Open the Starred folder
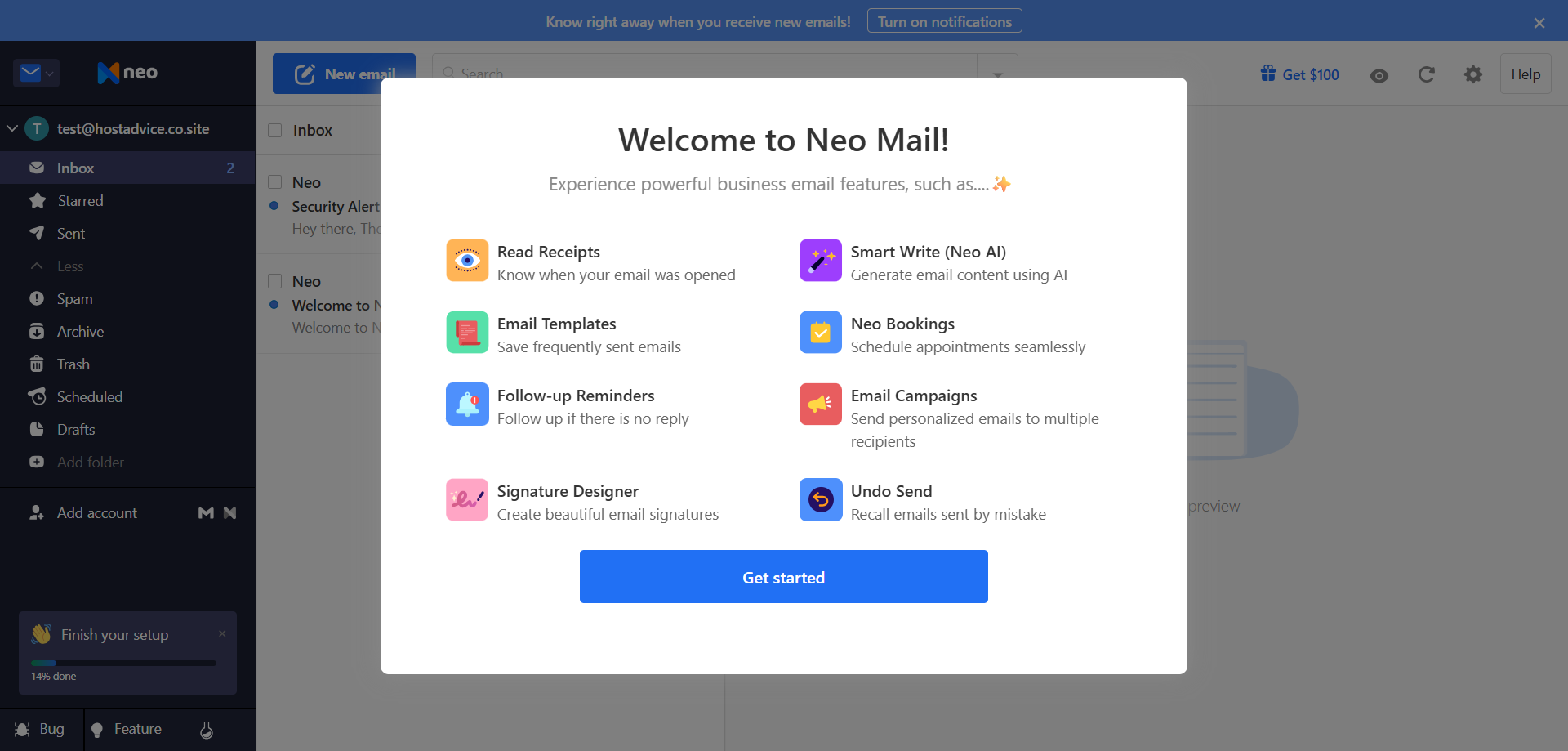1568x751 pixels. coord(127,200)
